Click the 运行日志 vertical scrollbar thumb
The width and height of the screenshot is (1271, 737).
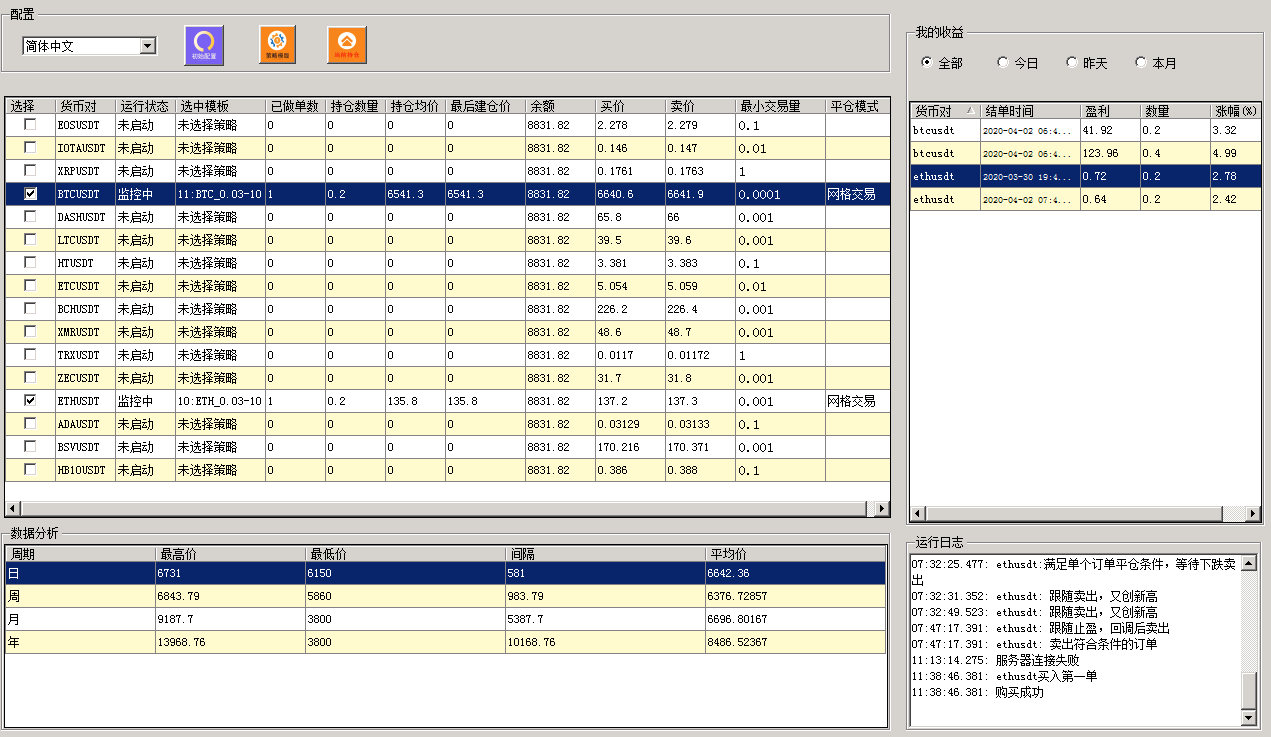coord(1247,690)
